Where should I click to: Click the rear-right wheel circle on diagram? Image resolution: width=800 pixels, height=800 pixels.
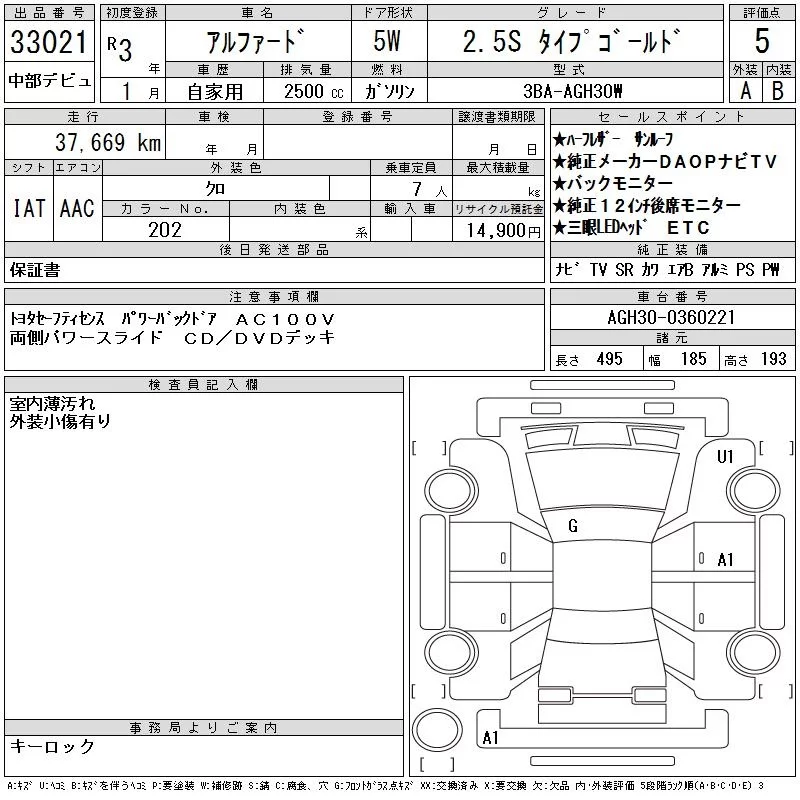coord(754,652)
